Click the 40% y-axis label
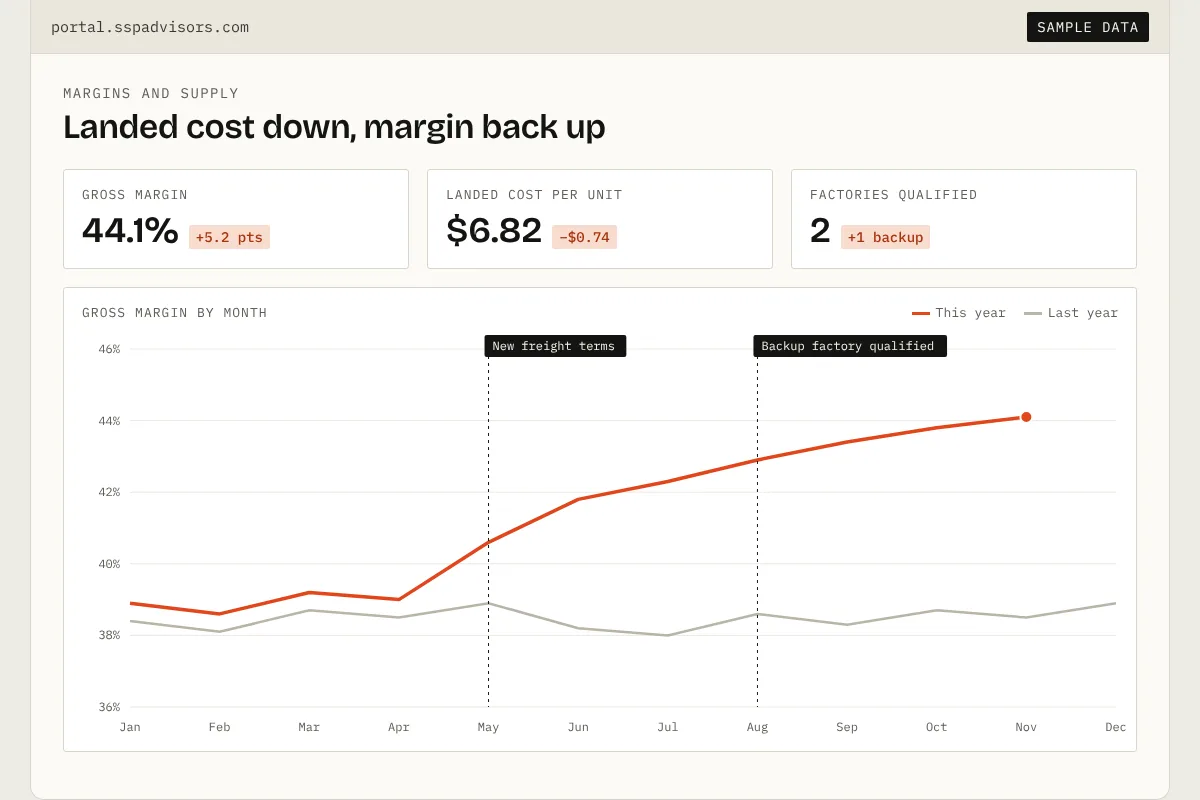 coord(109,564)
